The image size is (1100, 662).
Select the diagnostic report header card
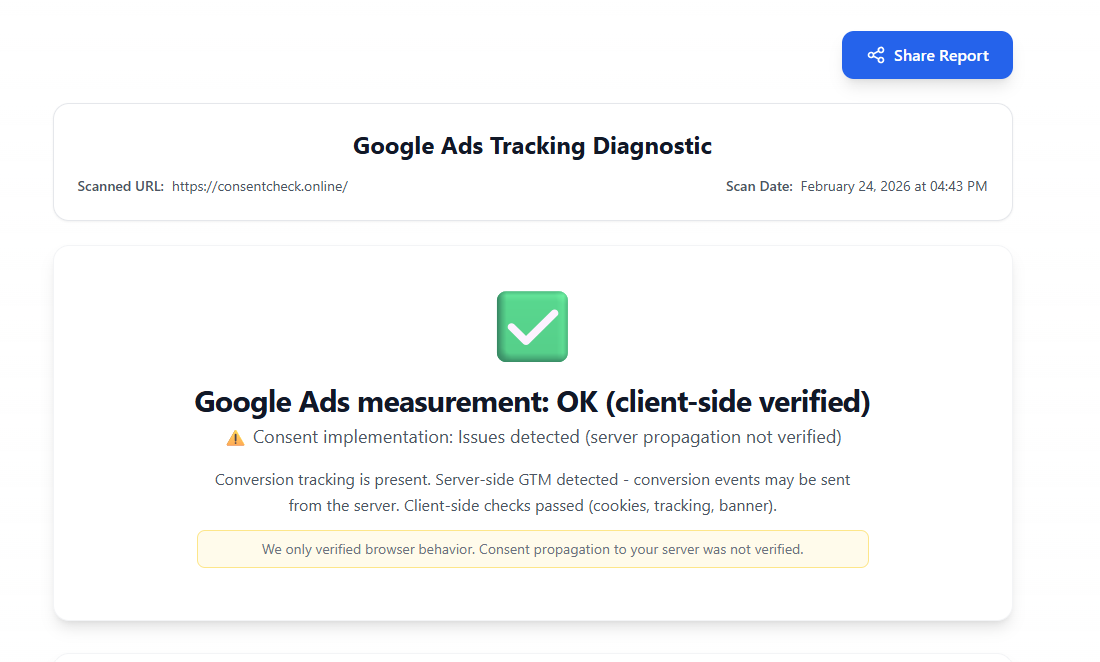tap(531, 161)
